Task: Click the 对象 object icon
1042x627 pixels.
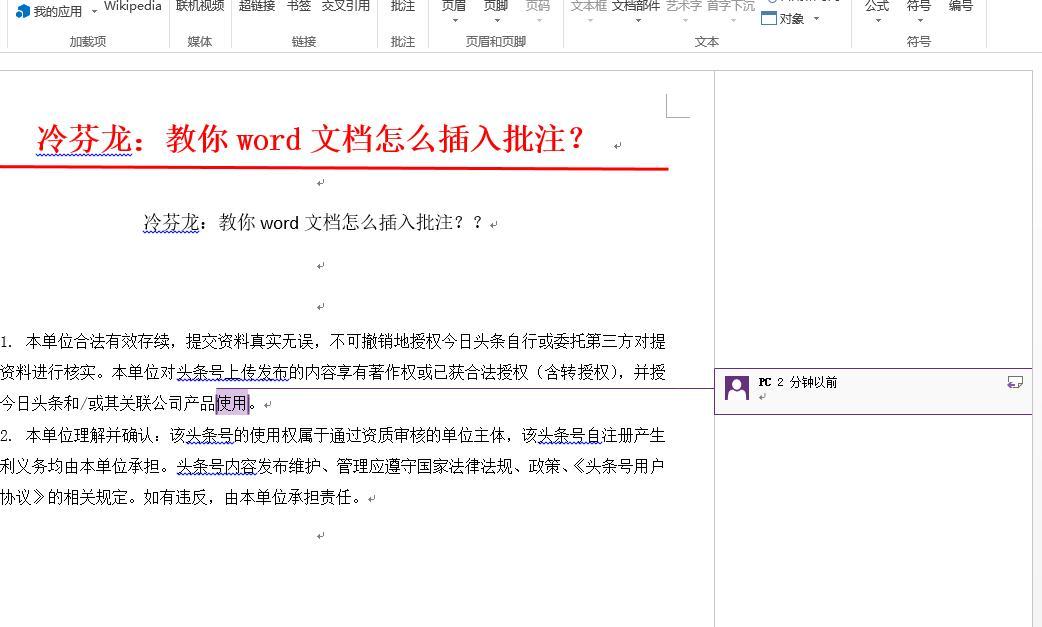Action: point(769,19)
